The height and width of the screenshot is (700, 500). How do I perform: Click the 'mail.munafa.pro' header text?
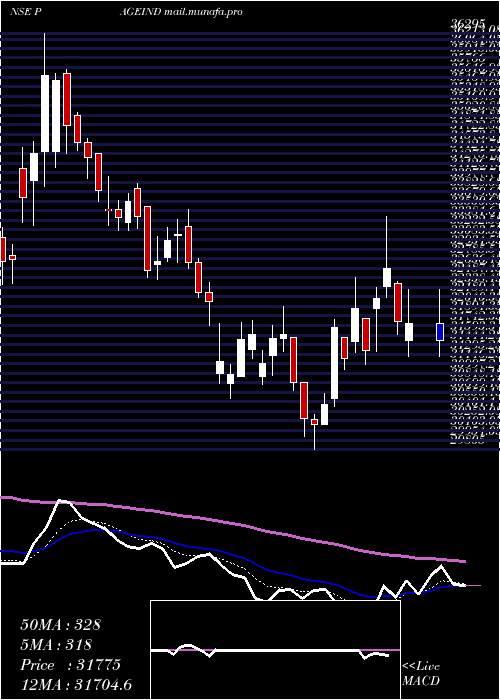(x=203, y=12)
